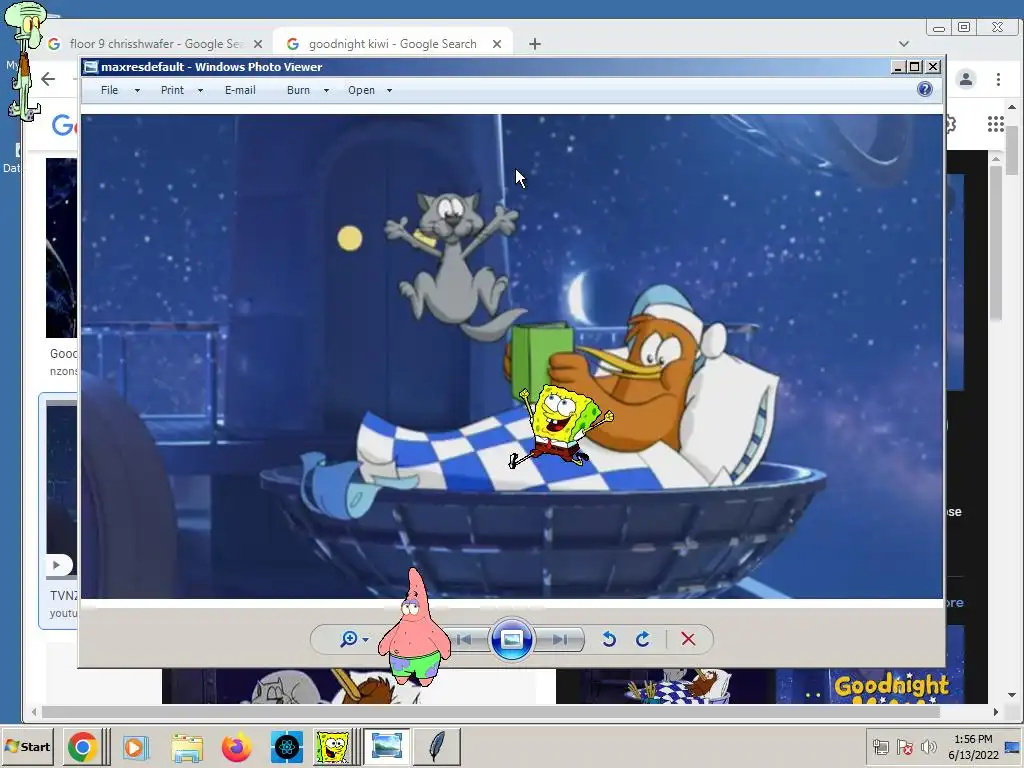Screen dimensions: 1024x768
Task: Open the Chrome profile icon
Action: click(966, 79)
